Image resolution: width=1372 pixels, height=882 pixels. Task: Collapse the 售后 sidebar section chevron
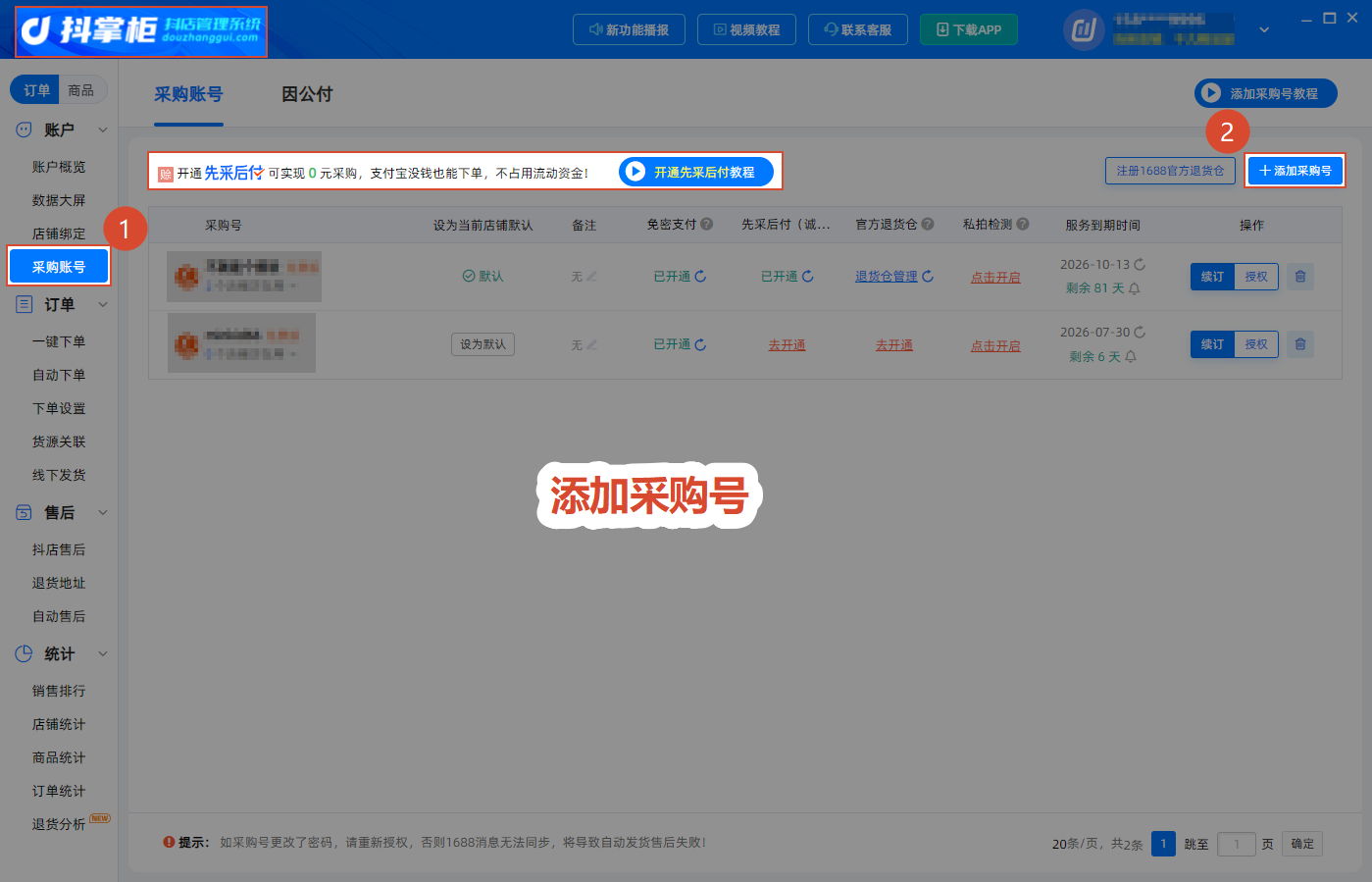[x=103, y=512]
